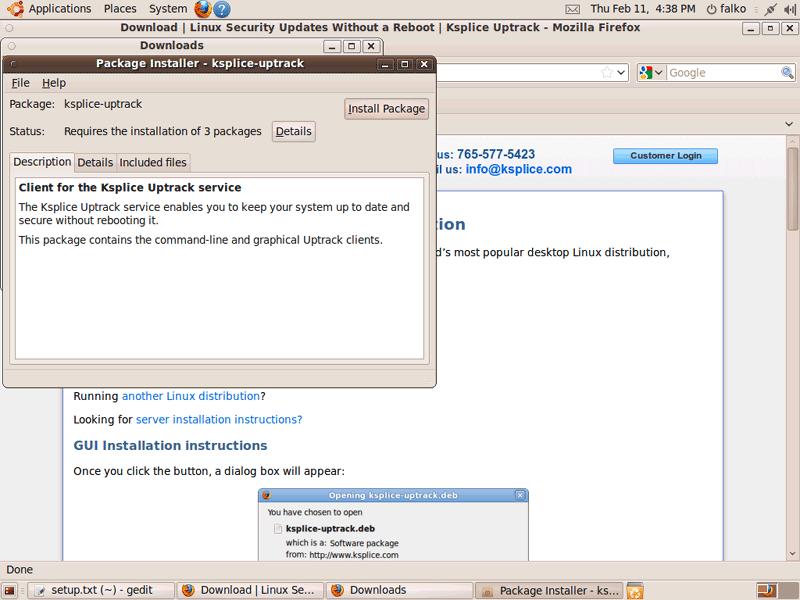Click the show desktop icon in taskbar

pos(11,590)
